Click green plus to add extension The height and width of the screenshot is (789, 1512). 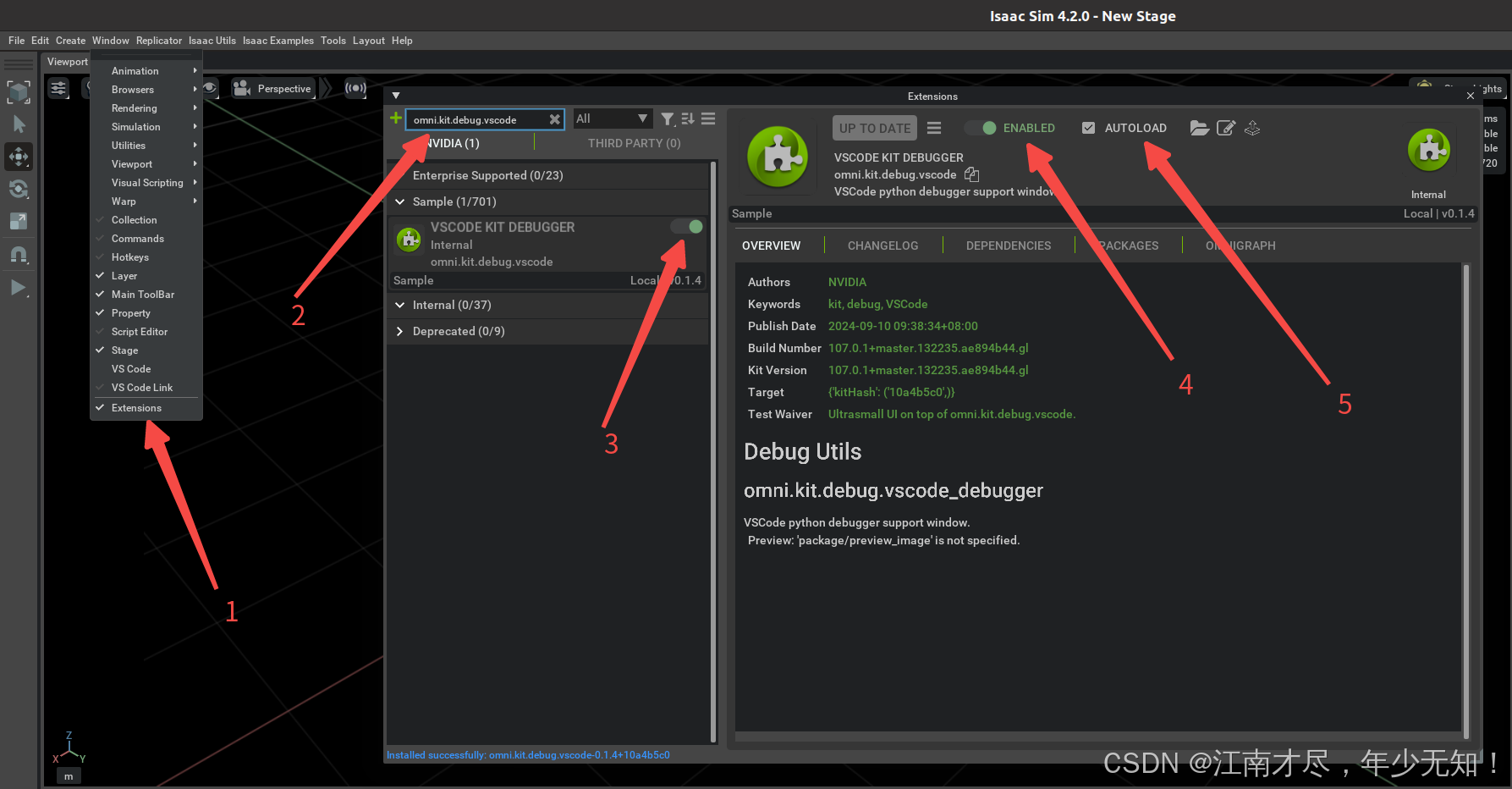395,119
